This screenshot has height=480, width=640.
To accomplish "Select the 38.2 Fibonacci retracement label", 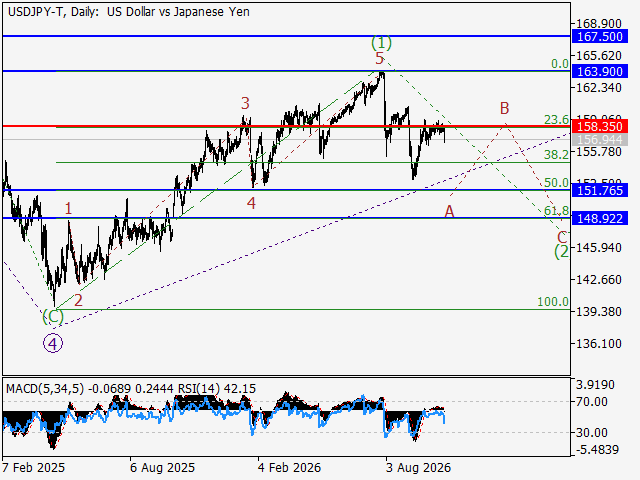I will pyautogui.click(x=556, y=154).
